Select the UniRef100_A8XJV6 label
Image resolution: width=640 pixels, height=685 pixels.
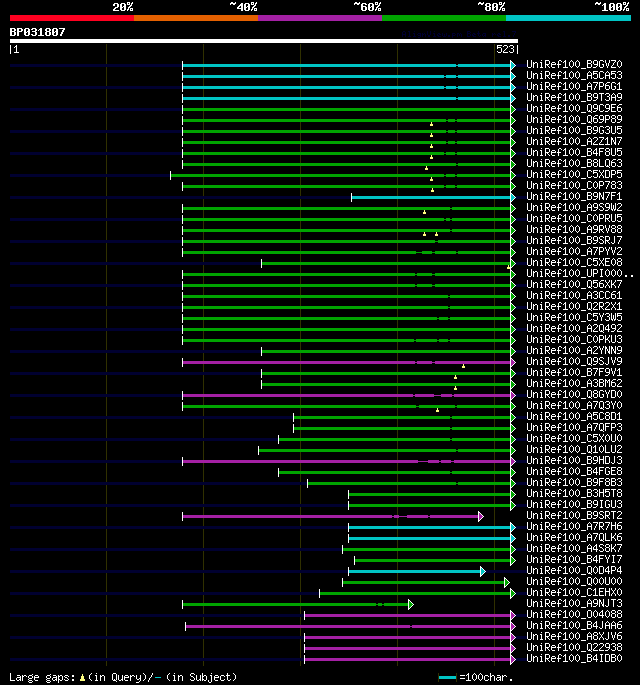(x=574, y=637)
